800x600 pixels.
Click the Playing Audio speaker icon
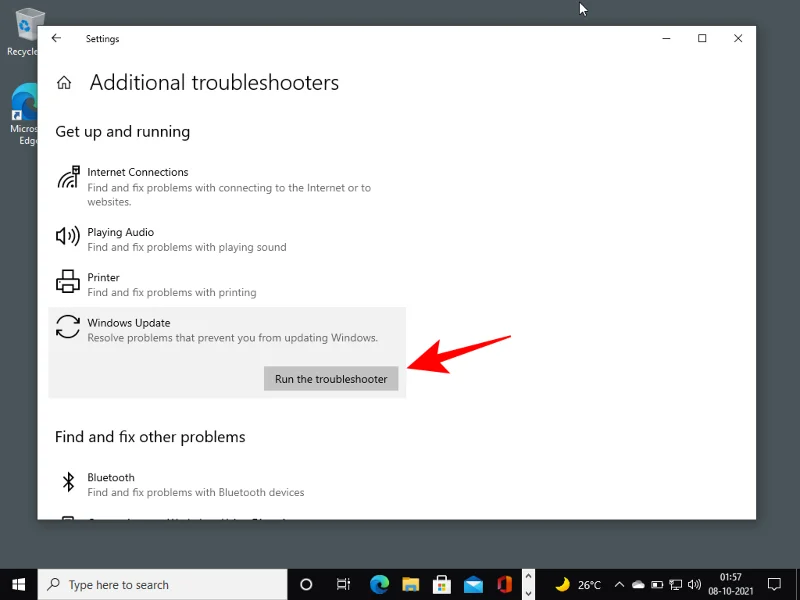68,237
